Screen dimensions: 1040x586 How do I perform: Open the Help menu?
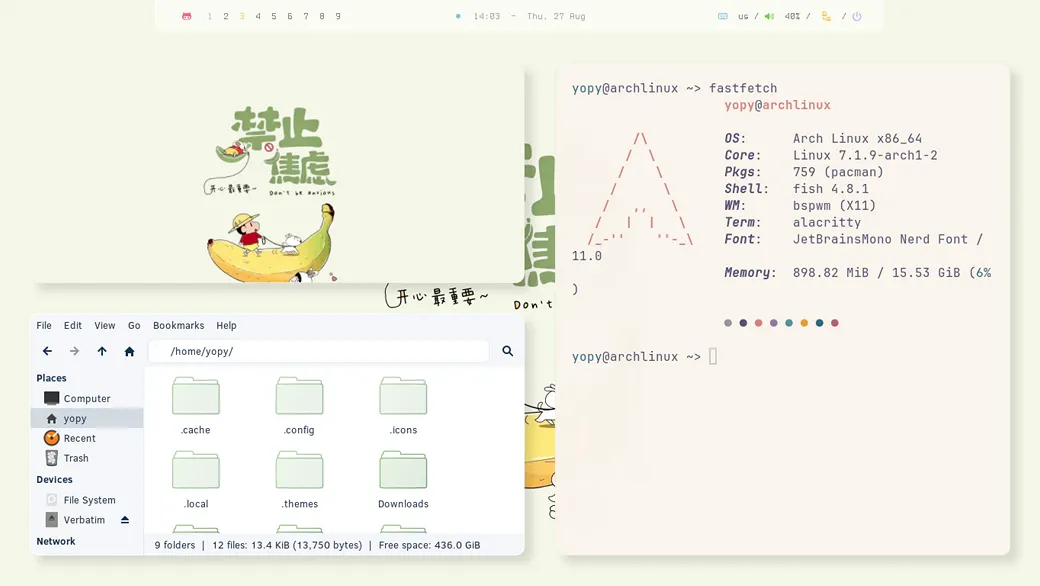click(x=226, y=325)
